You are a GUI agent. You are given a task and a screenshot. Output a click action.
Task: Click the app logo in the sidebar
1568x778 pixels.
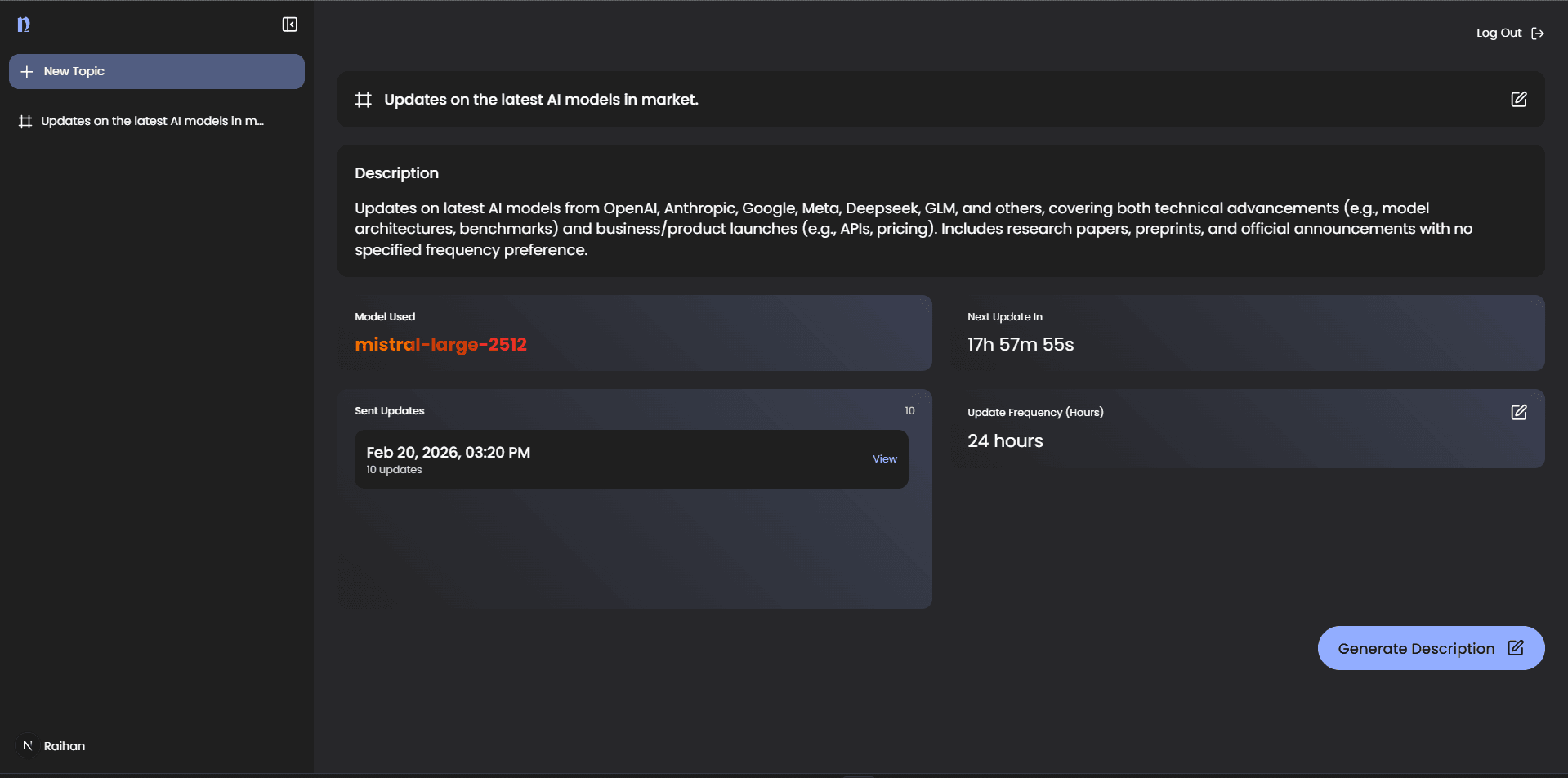(x=24, y=25)
